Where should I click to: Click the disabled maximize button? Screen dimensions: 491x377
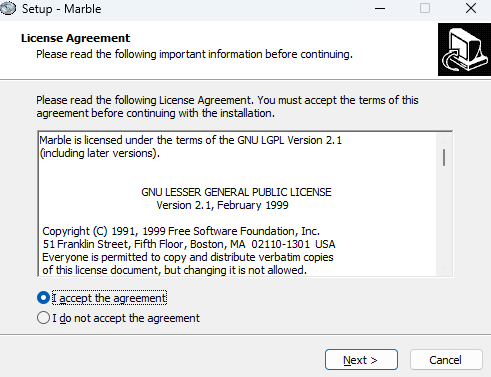tap(425, 8)
